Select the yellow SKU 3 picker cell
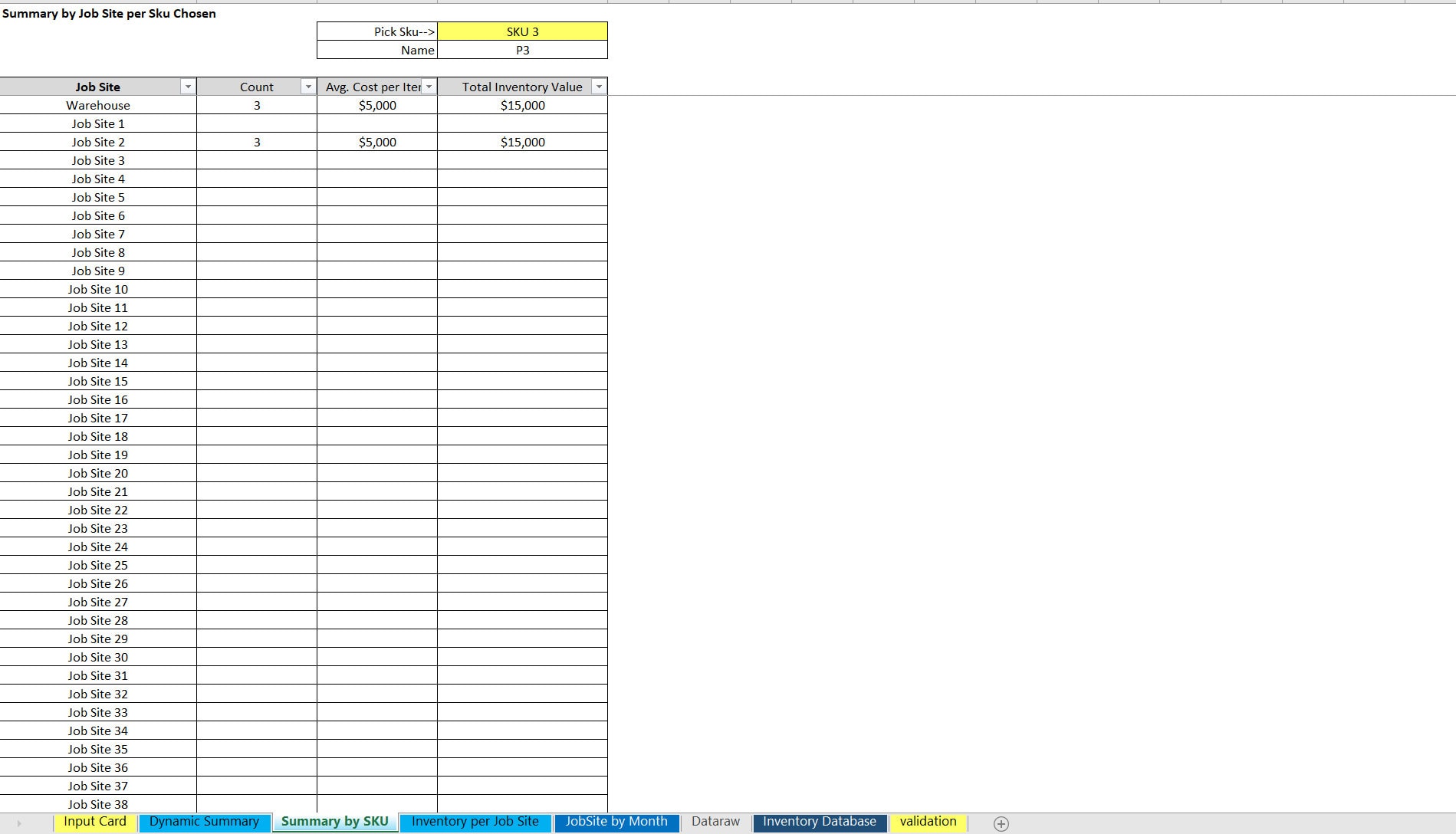 point(521,31)
